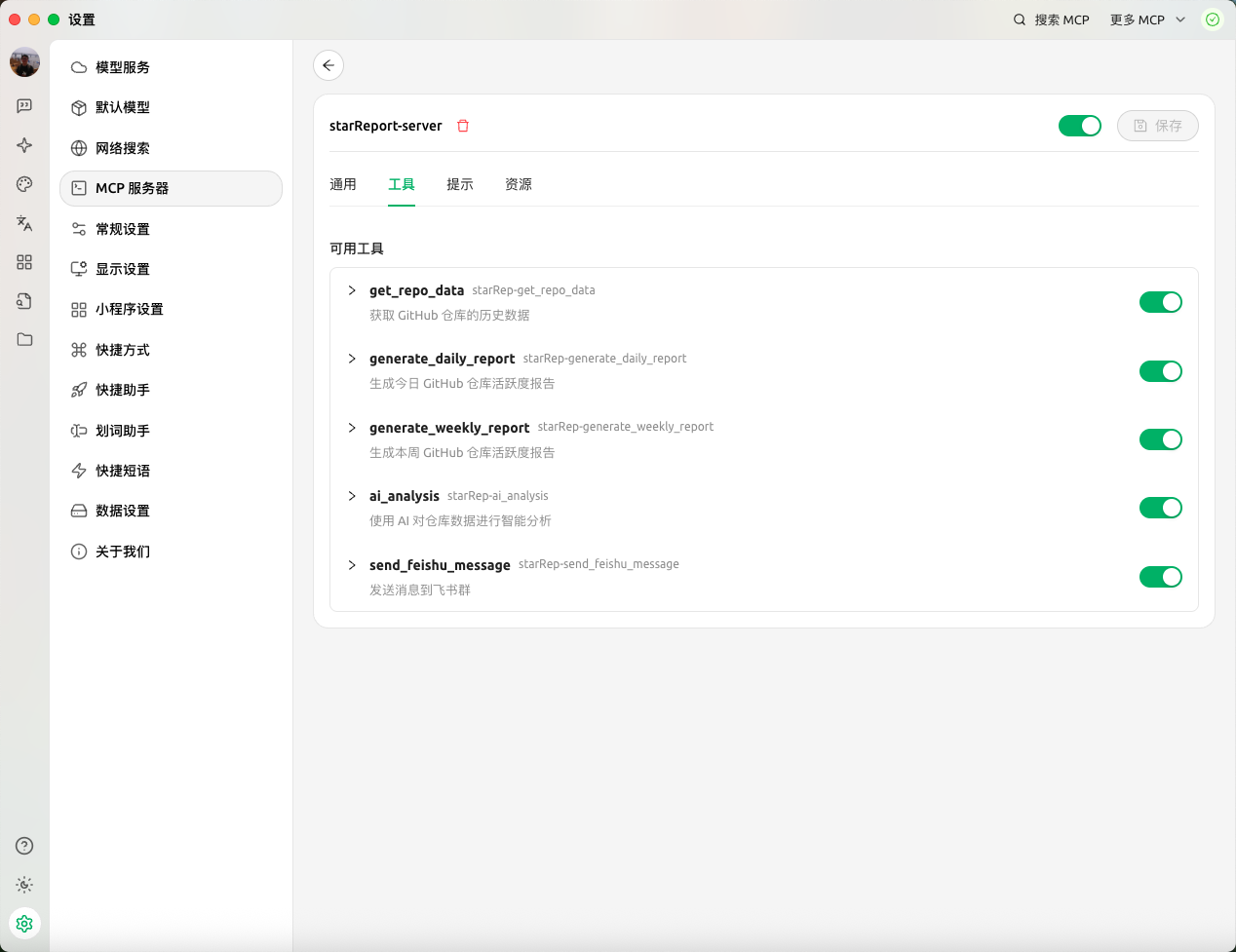Toggle off the send_feishu_message tool
Screen dimensions: 1236x952
coord(1160,577)
